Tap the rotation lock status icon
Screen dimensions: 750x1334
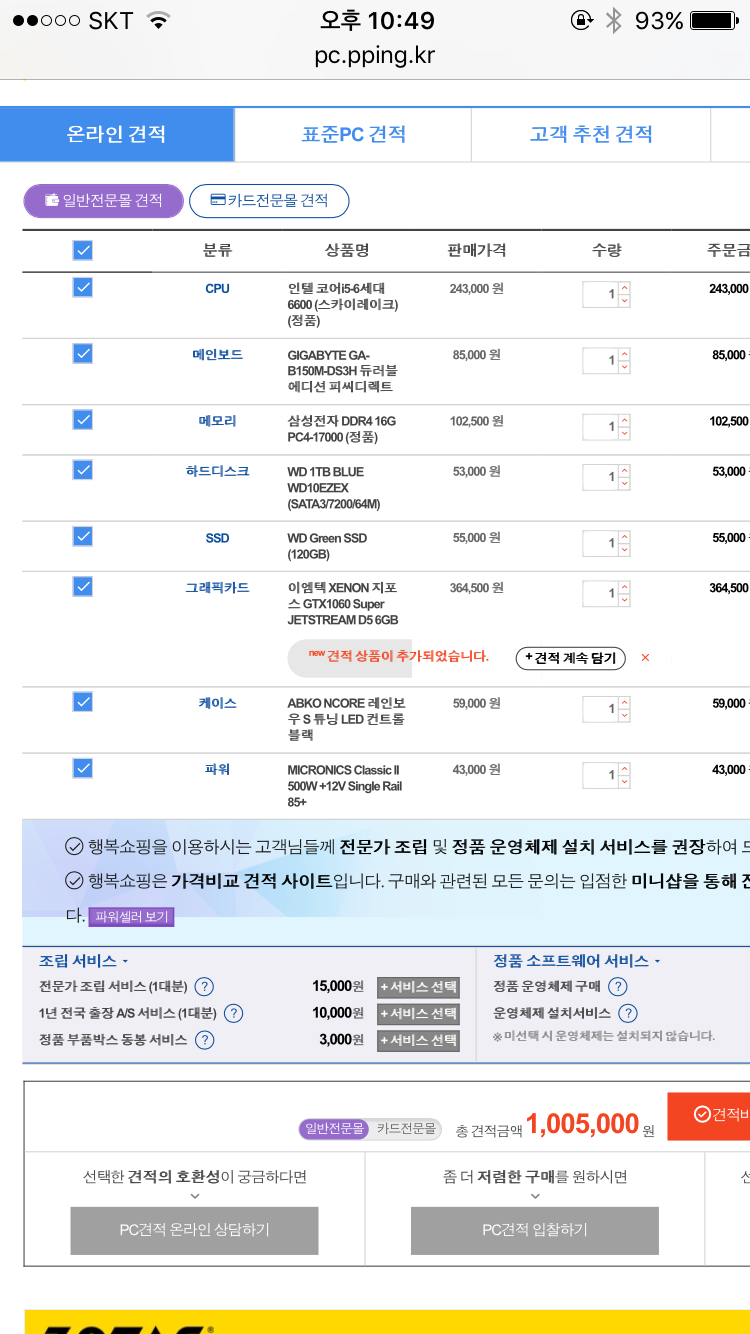coord(581,21)
